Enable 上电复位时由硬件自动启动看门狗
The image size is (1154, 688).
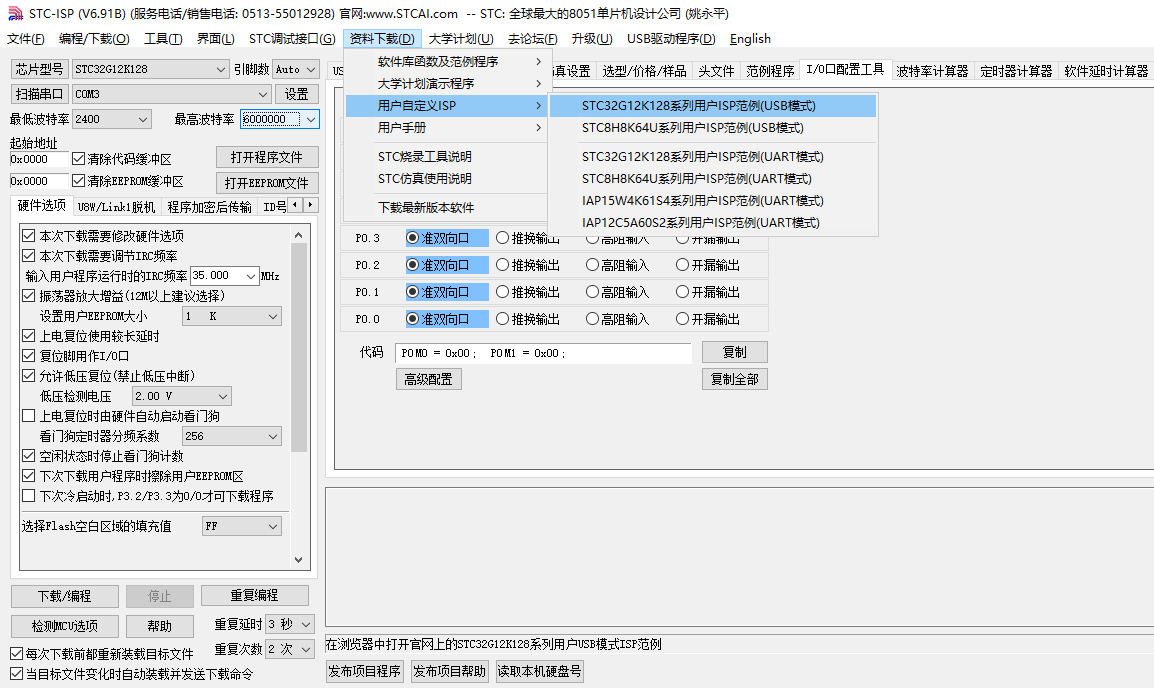point(29,416)
